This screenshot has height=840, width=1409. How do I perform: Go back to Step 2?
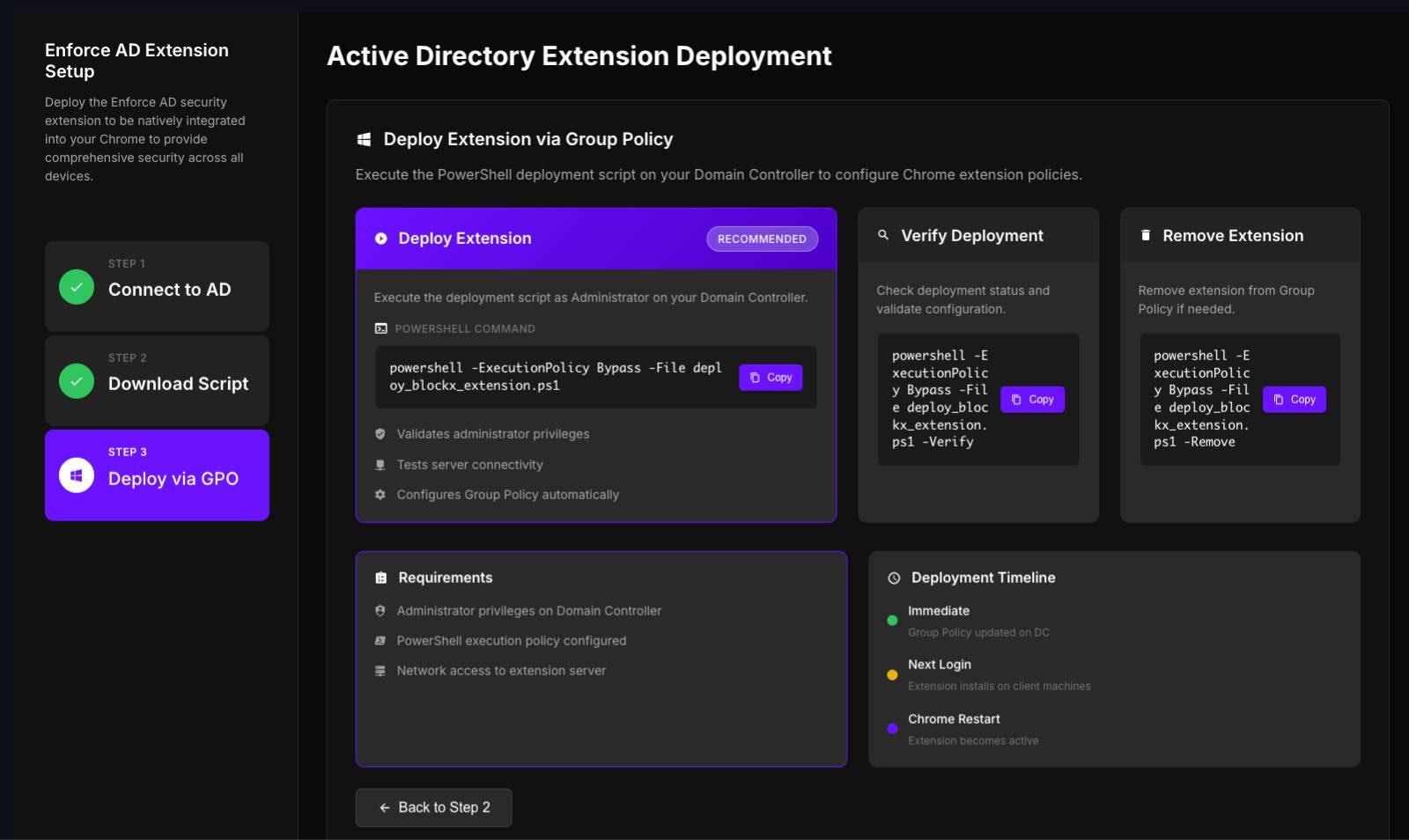point(433,807)
